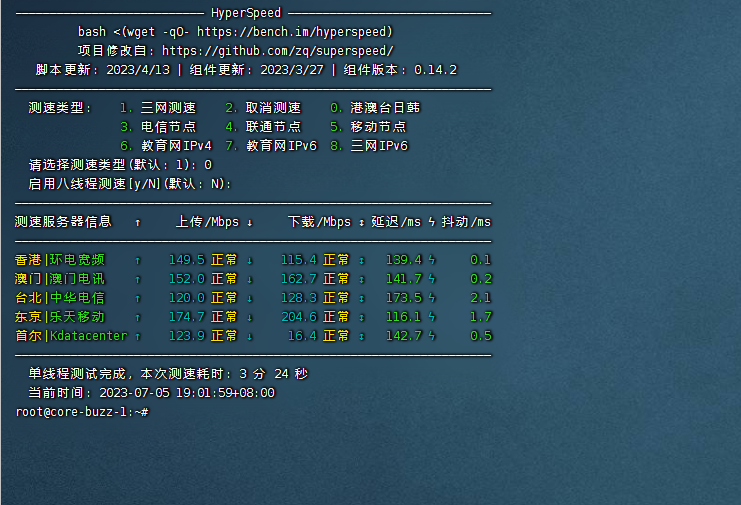Click option 0 港澳台日韩
Viewport: 741px width, 505px height.
tap(375, 108)
